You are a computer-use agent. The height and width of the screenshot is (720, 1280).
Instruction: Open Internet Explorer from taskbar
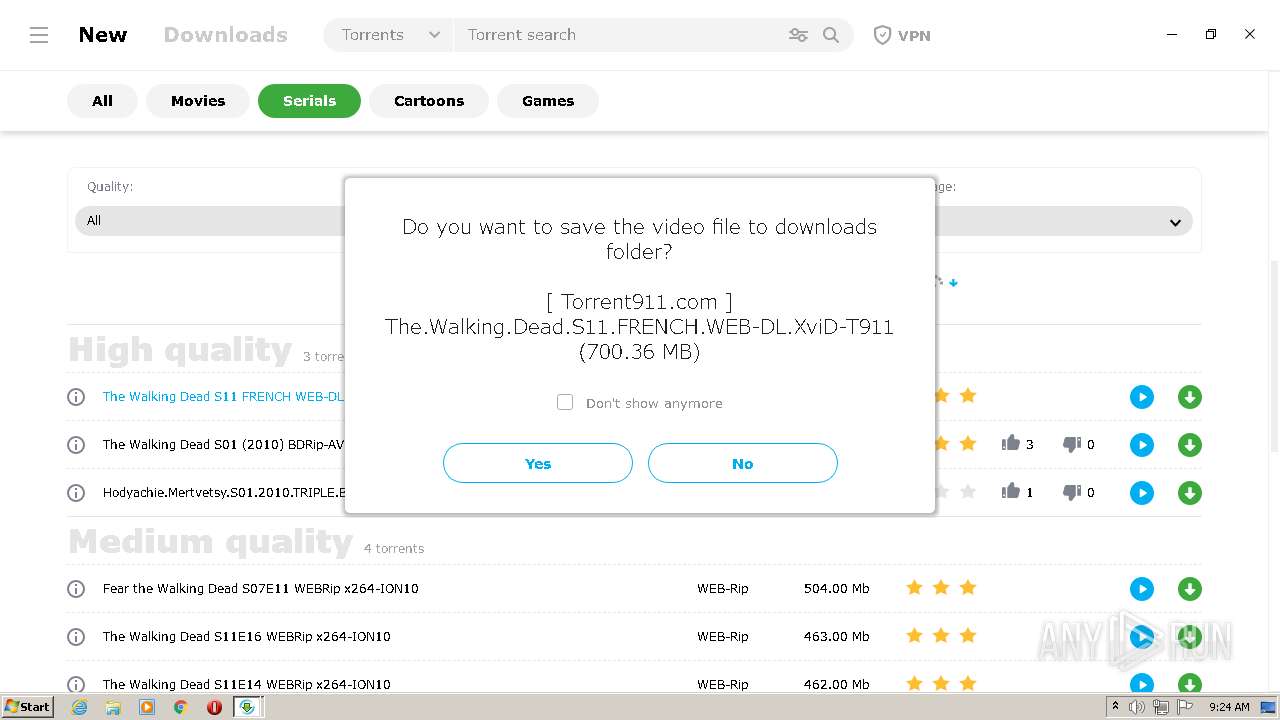[x=79, y=707]
